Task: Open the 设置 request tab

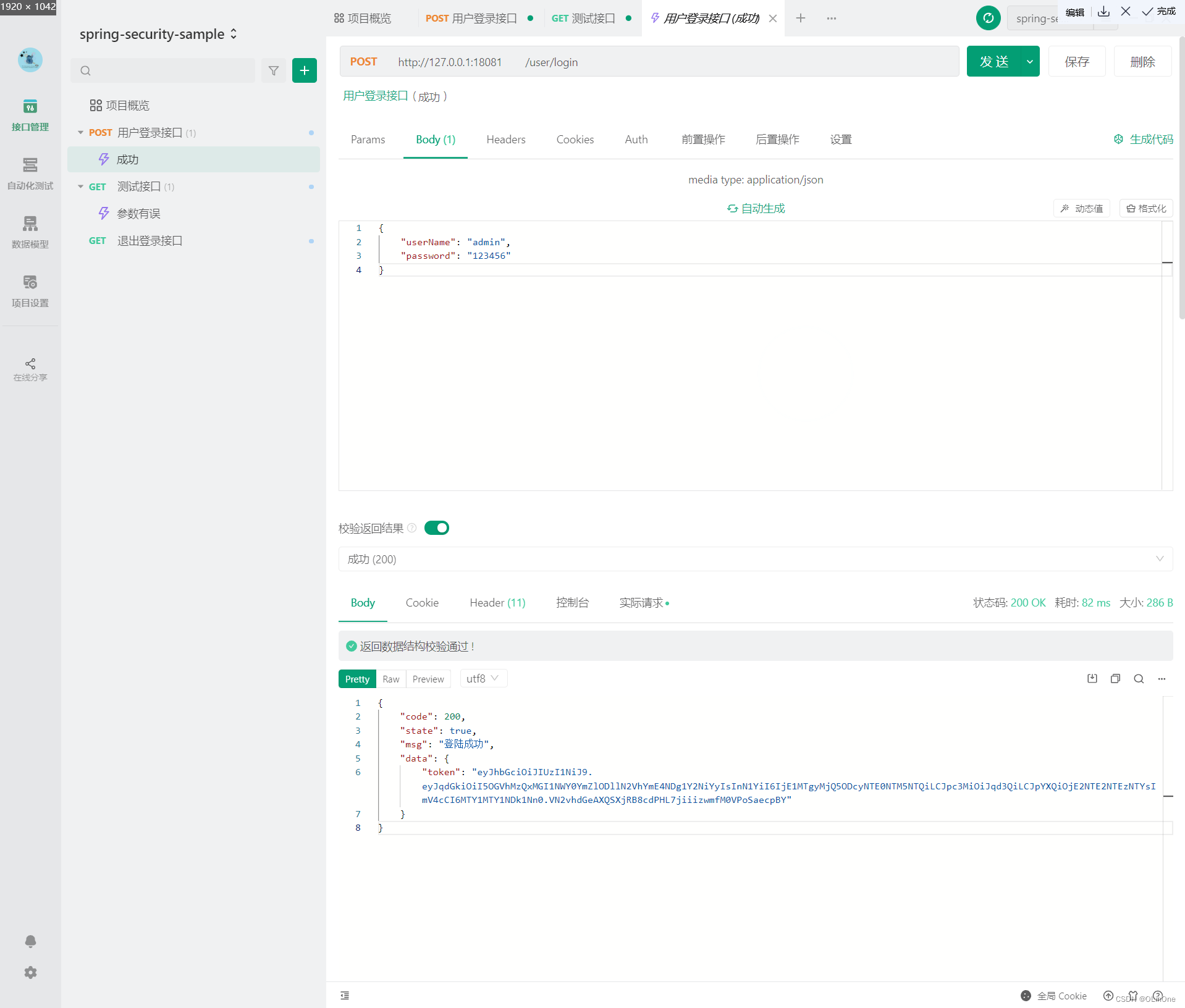Action: click(841, 140)
